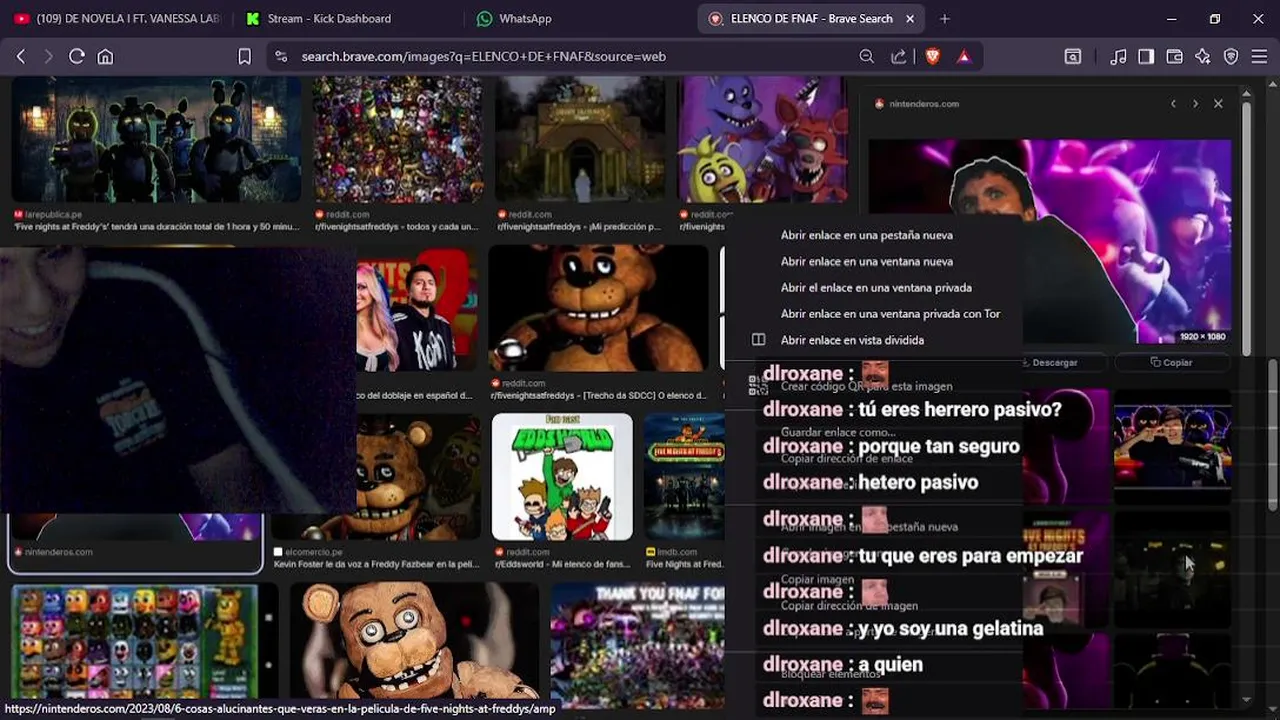
Task: Open the browser hamburger main menu
Action: pos(1259,57)
